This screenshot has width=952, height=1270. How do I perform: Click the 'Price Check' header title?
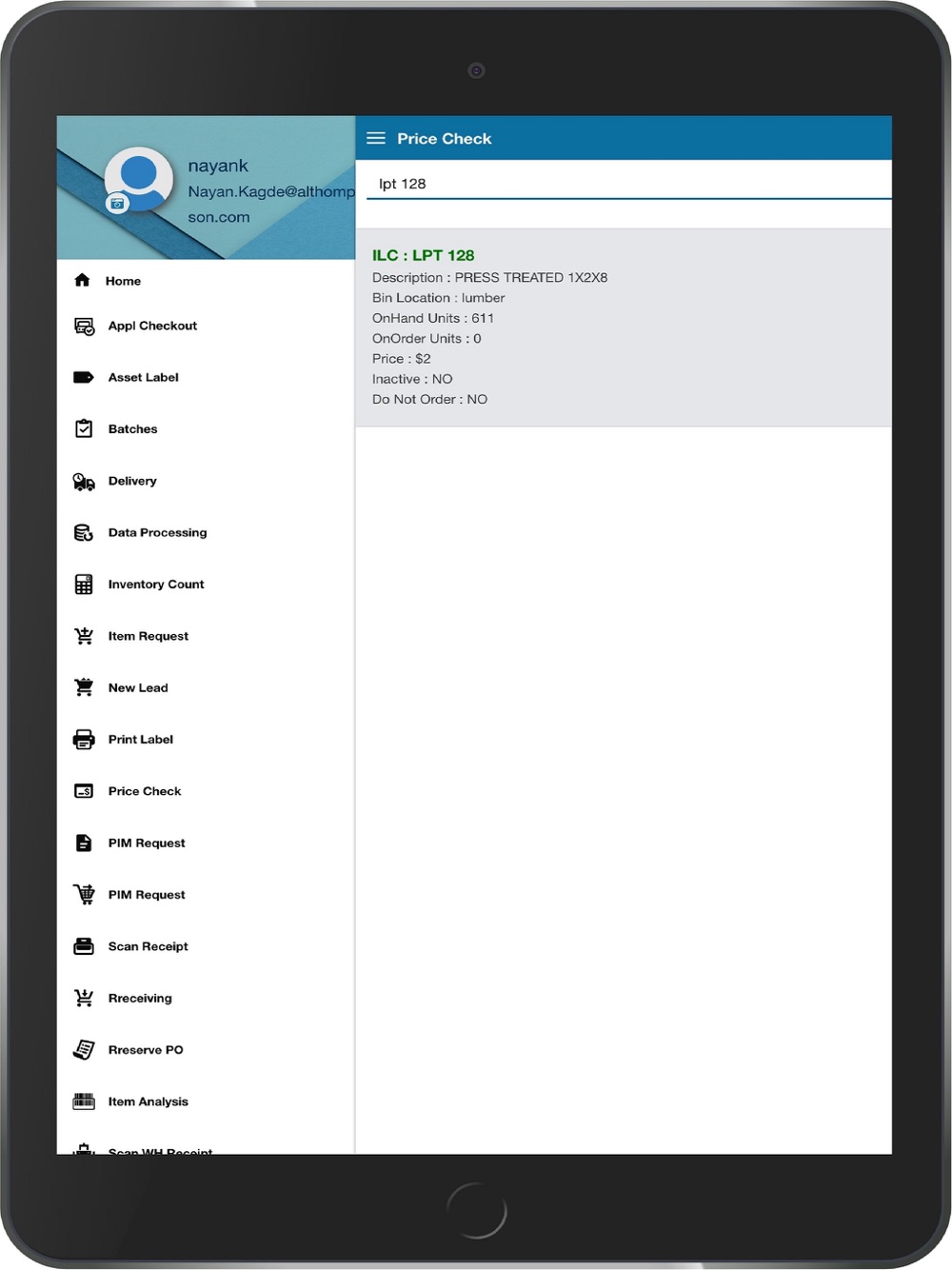coord(445,138)
